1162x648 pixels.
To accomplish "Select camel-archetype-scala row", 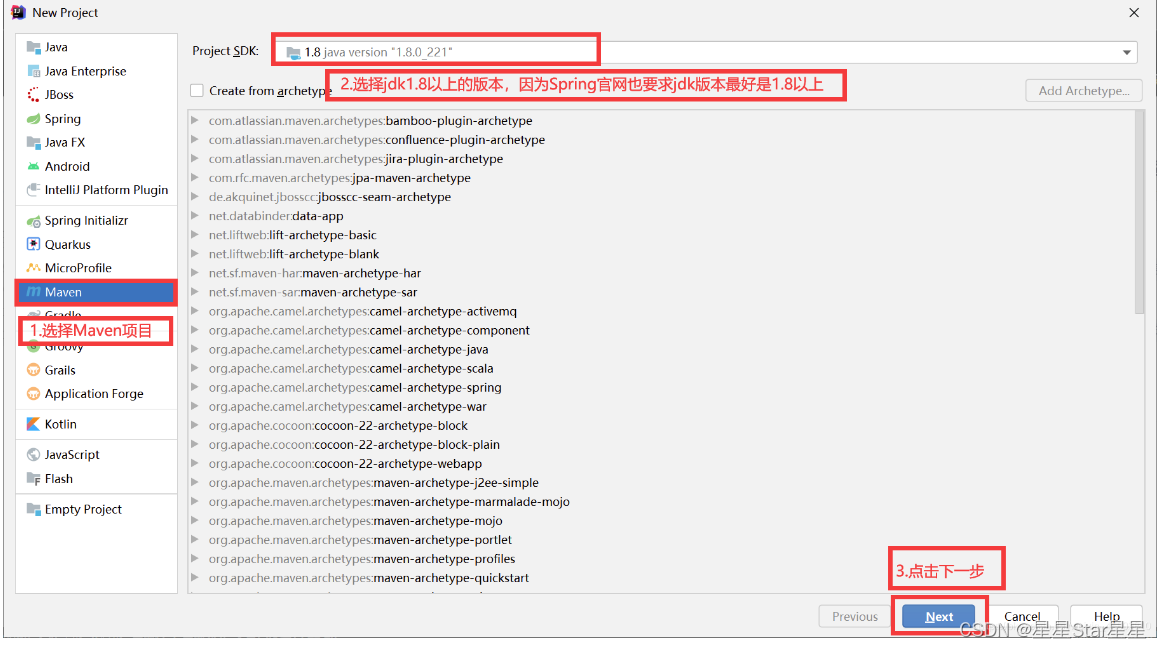I will pos(660,368).
